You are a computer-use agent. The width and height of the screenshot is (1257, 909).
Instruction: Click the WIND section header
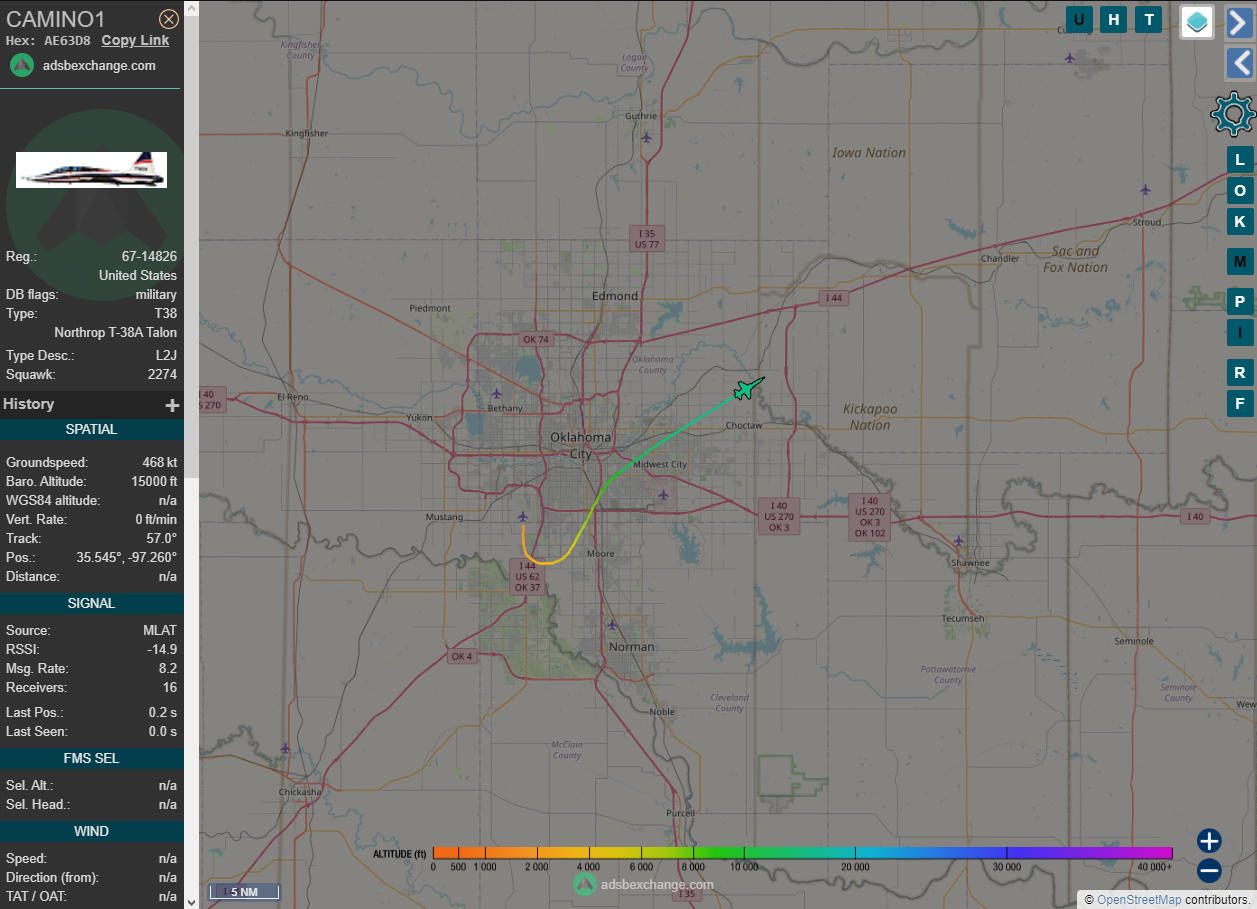point(92,831)
